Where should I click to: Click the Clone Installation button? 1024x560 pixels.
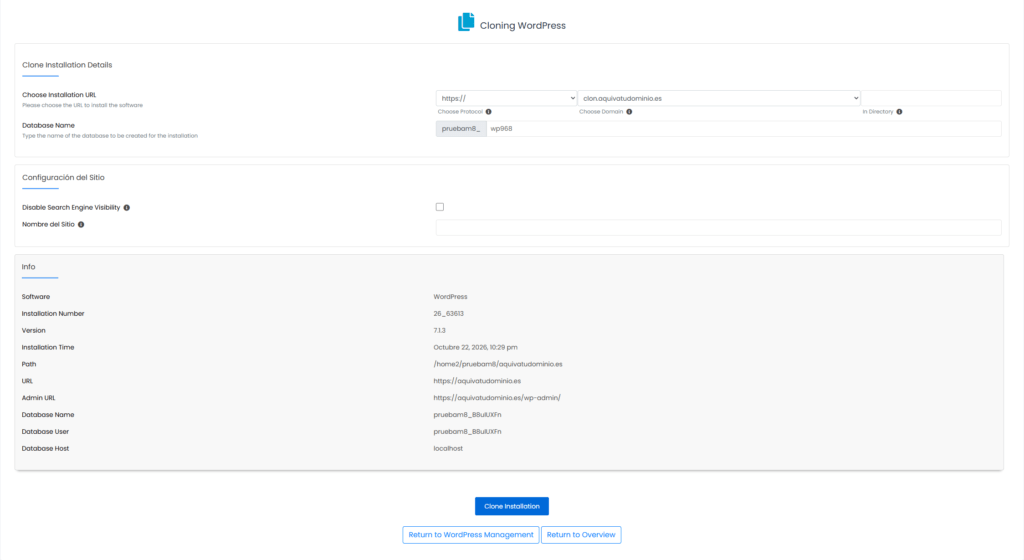[x=511, y=506]
